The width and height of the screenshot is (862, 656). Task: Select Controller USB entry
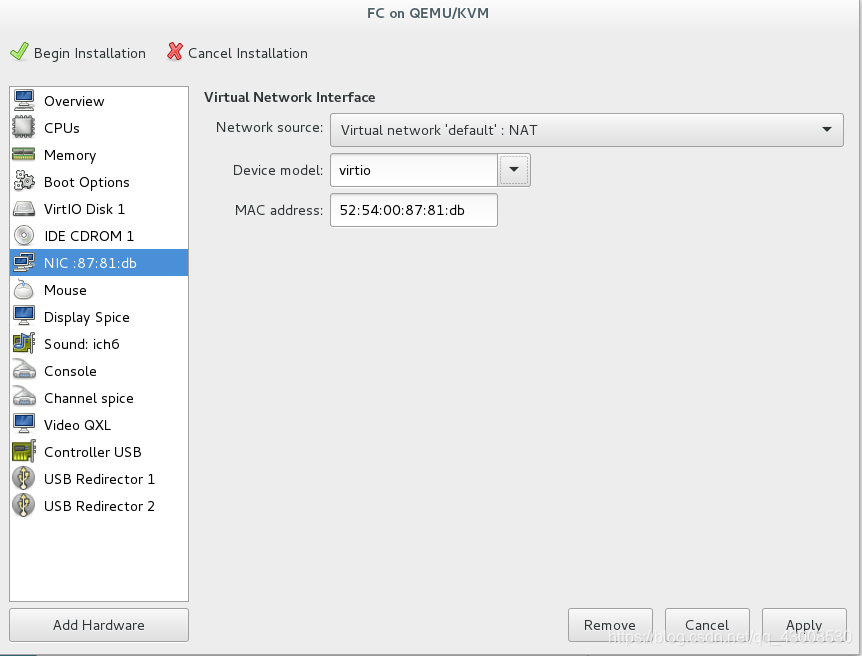99,451
